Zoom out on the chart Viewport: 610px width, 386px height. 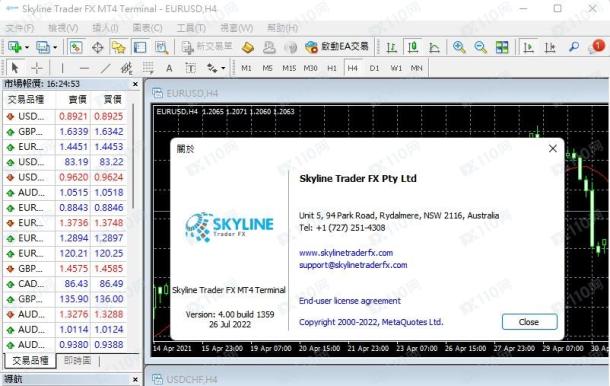click(x=480, y=47)
